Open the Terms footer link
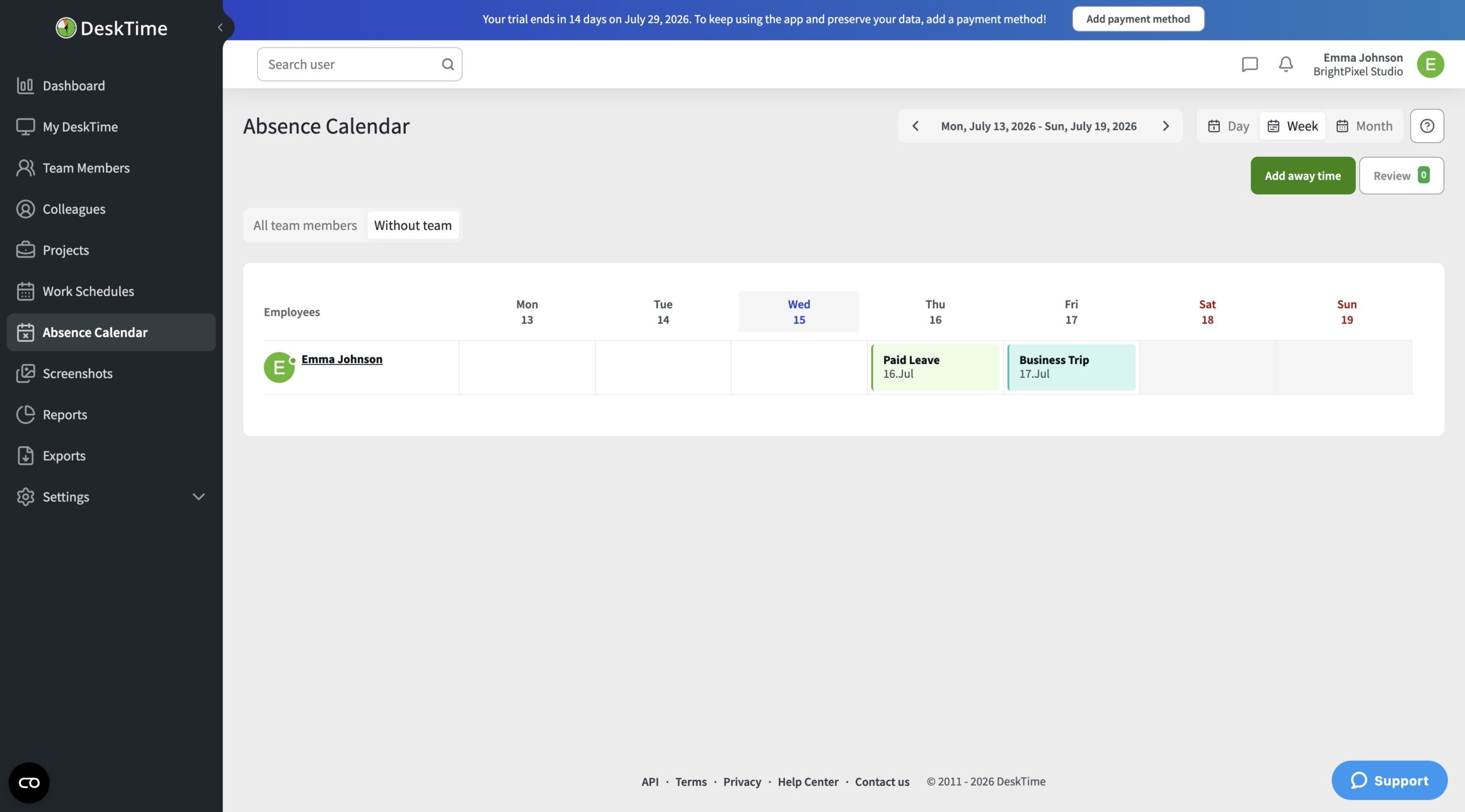 click(691, 782)
